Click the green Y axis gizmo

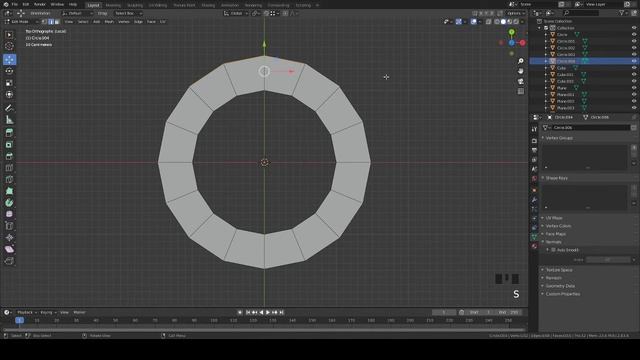click(511, 32)
